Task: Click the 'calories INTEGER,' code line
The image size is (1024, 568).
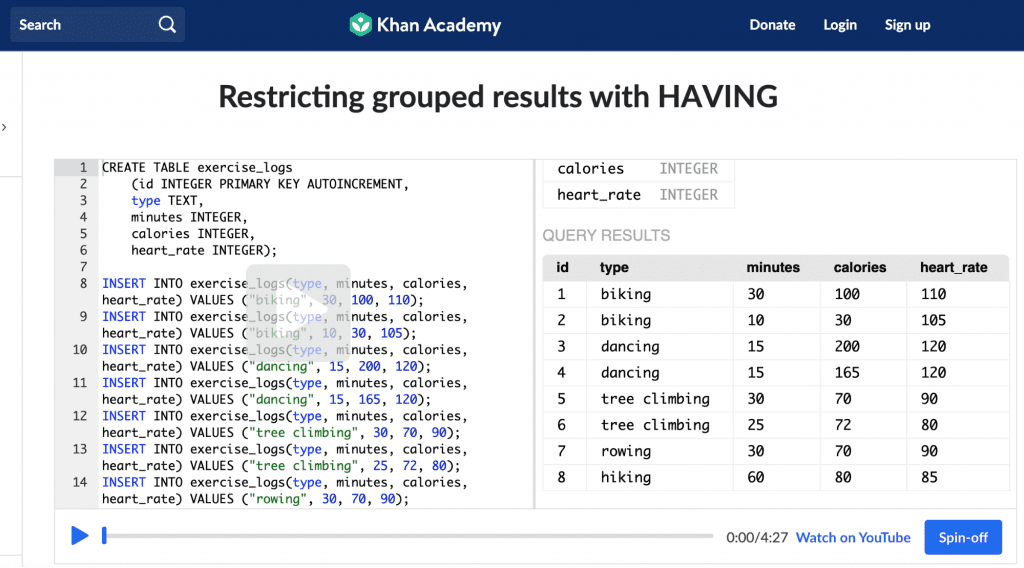Action: pos(193,234)
